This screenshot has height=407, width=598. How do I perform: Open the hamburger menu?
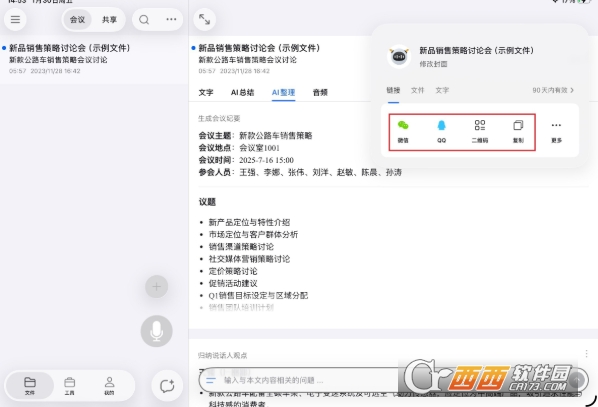(x=15, y=19)
